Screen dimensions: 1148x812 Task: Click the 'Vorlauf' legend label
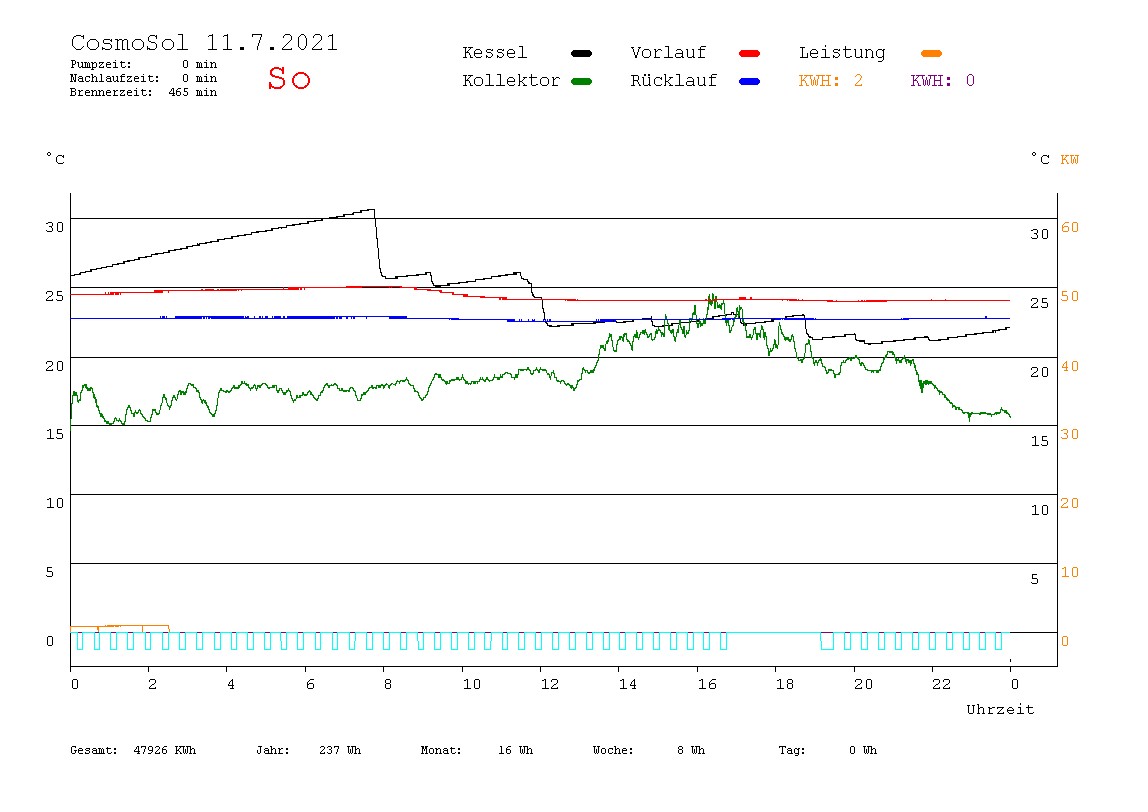[x=668, y=53]
